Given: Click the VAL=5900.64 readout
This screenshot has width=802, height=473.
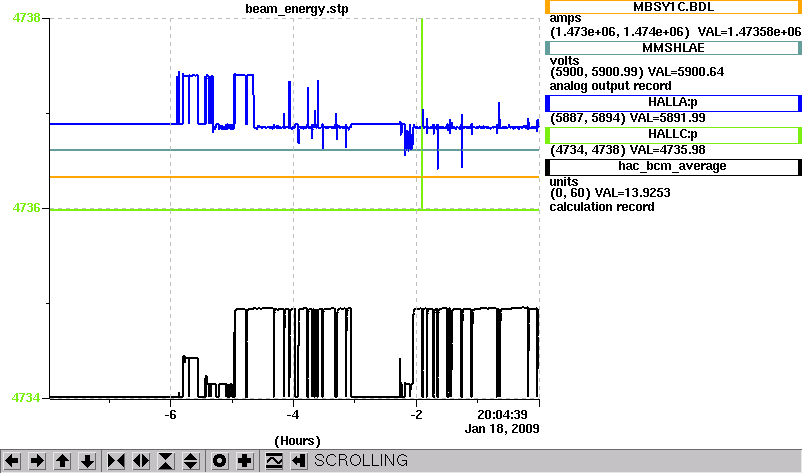Looking at the screenshot, I should 686,72.
